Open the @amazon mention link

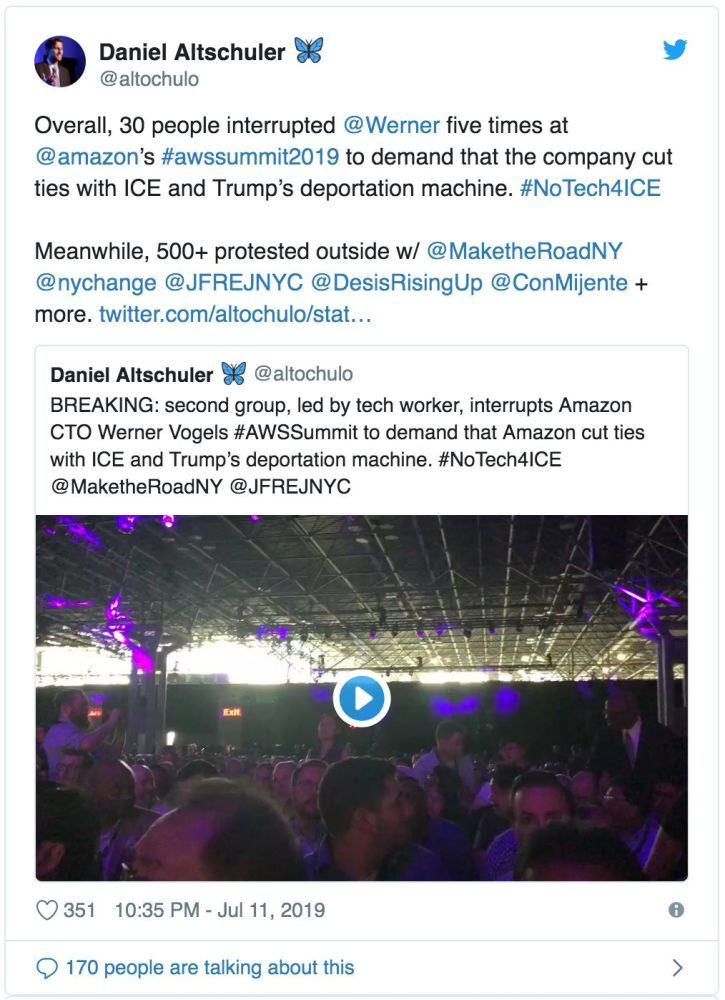click(x=84, y=158)
